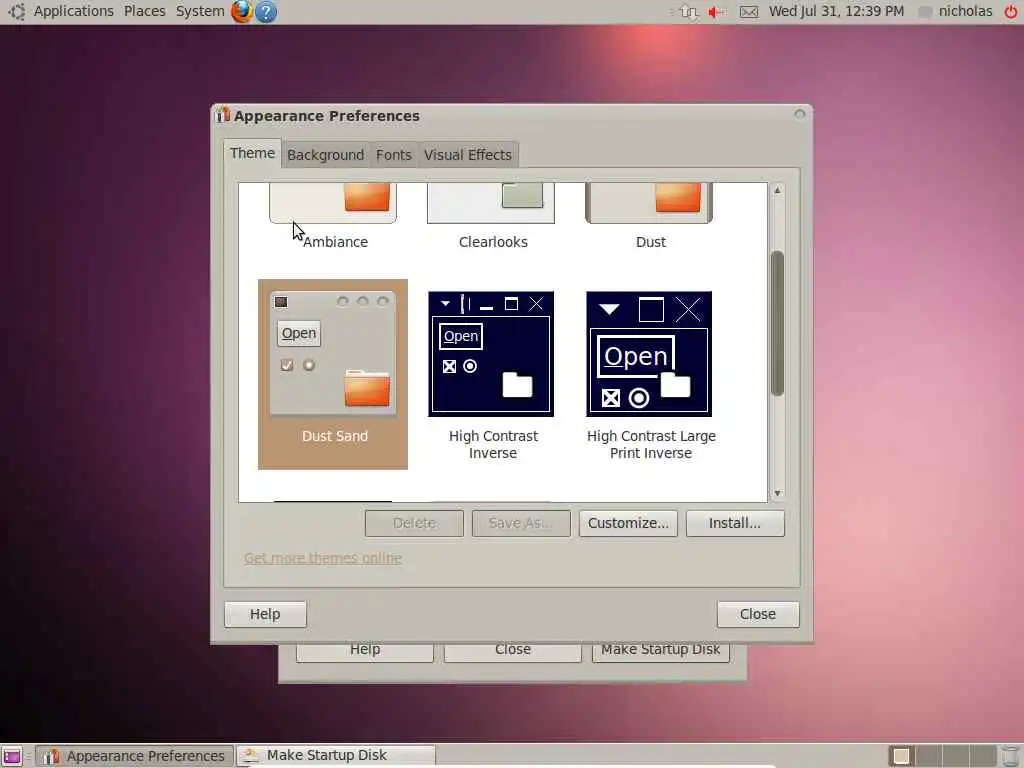Open the Trash icon in the bottom panel
The width and height of the screenshot is (1024, 768).
coord(1011,756)
